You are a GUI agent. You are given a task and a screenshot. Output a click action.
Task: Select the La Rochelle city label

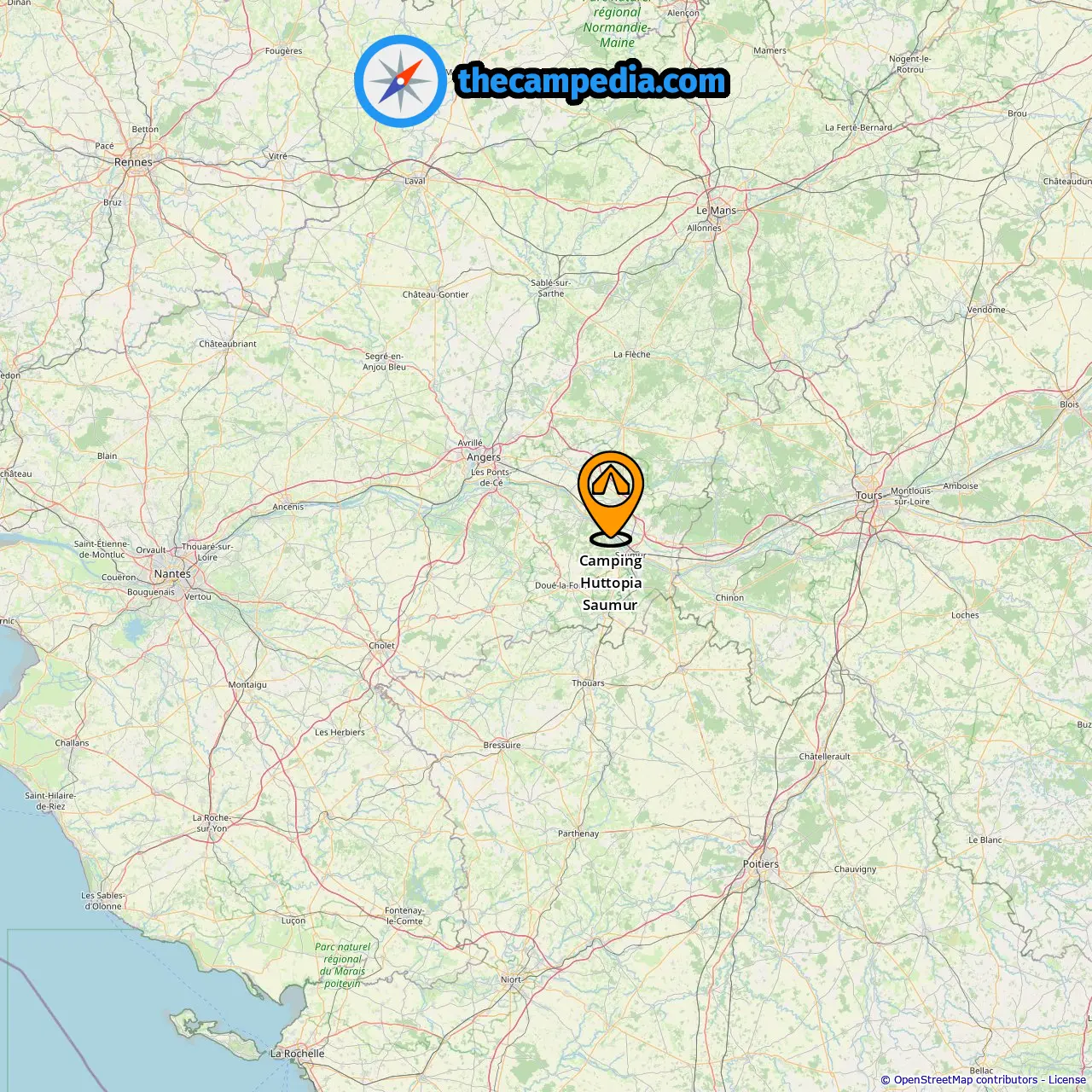coord(298,1054)
